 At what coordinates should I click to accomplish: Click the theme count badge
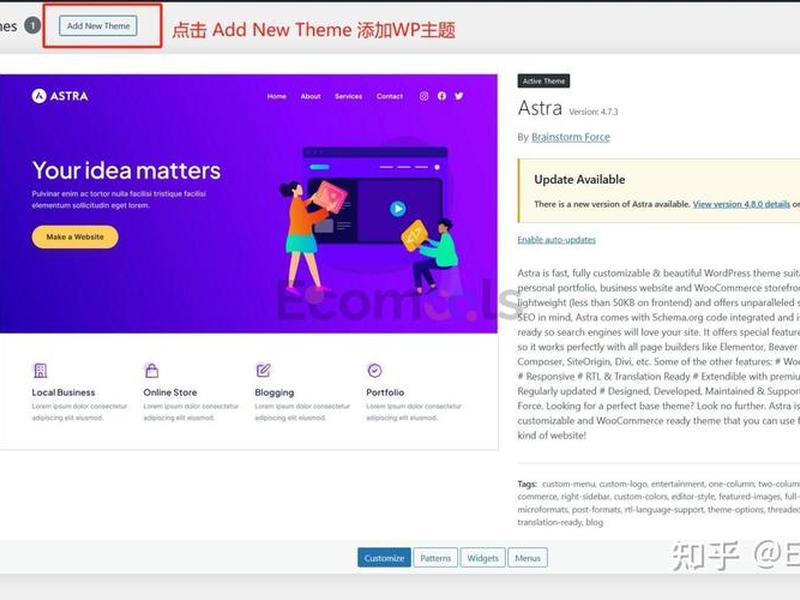click(32, 25)
